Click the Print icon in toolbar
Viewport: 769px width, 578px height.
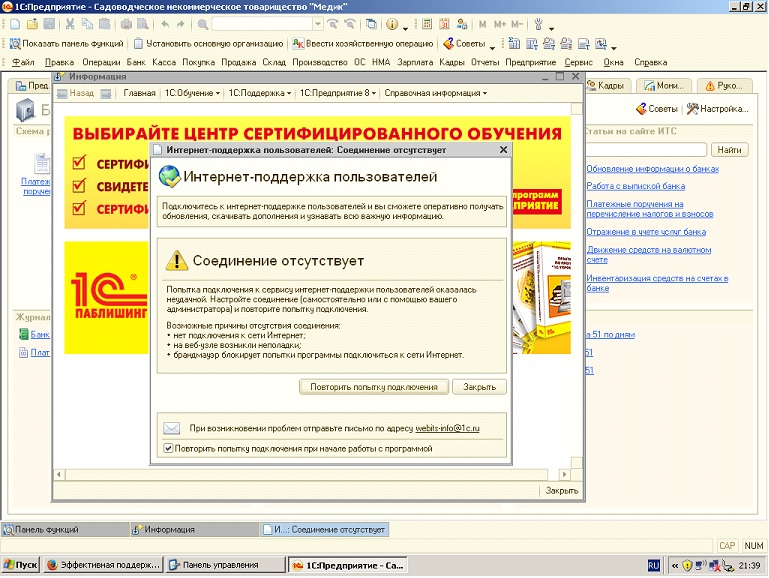(x=126, y=24)
